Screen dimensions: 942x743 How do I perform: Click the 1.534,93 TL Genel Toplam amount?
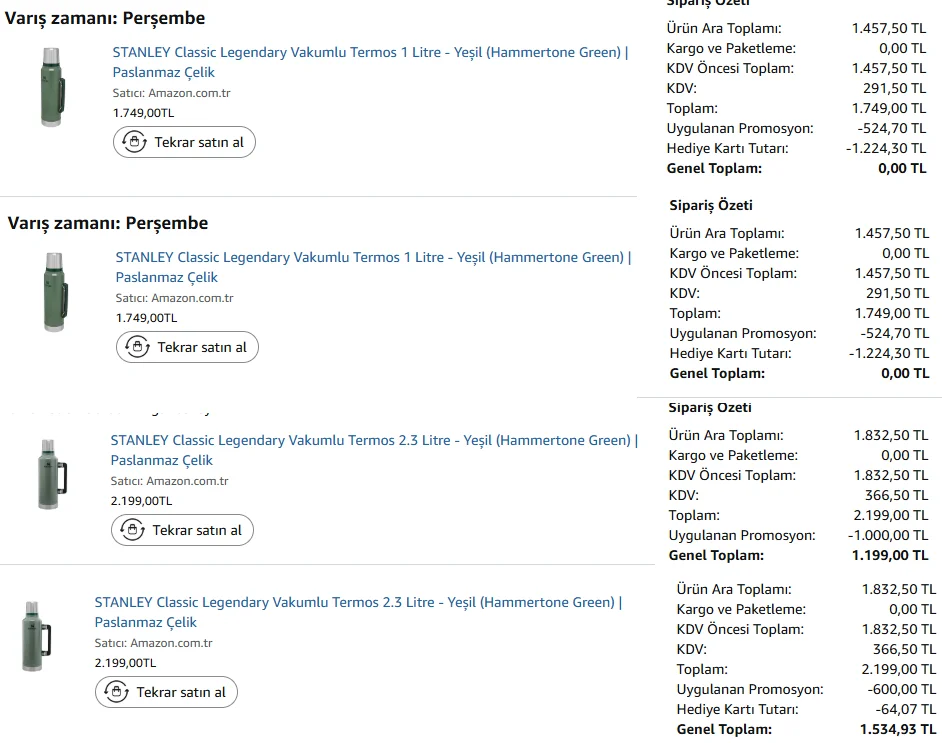coord(898,729)
